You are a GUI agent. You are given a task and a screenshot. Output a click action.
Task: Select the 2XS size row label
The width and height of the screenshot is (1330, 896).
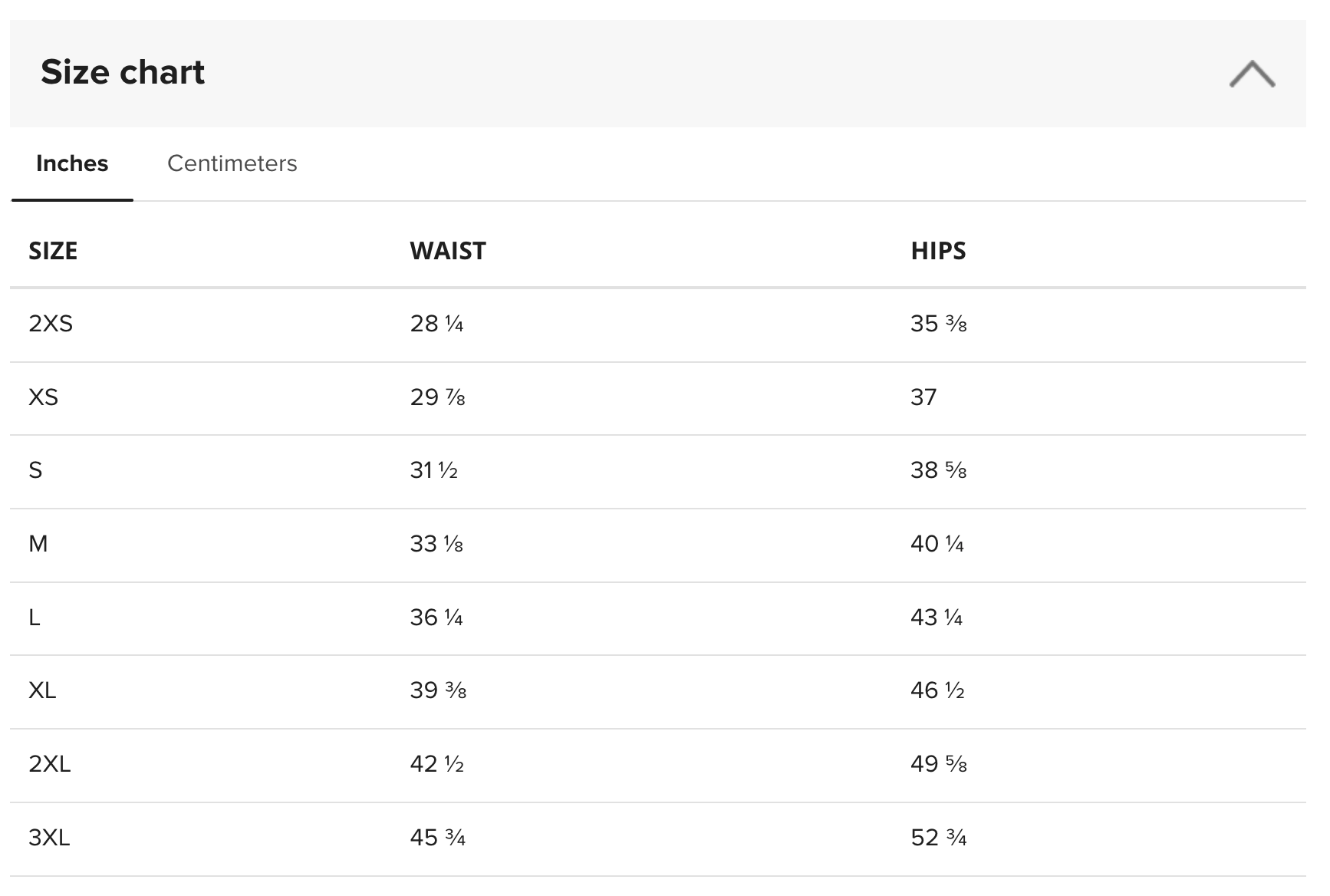pyautogui.click(x=51, y=324)
